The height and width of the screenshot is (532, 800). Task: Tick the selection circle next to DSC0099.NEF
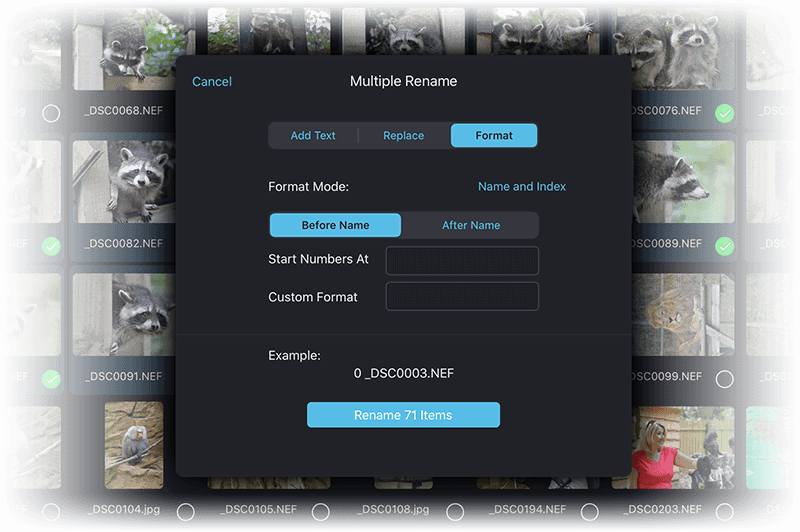pyautogui.click(x=724, y=379)
